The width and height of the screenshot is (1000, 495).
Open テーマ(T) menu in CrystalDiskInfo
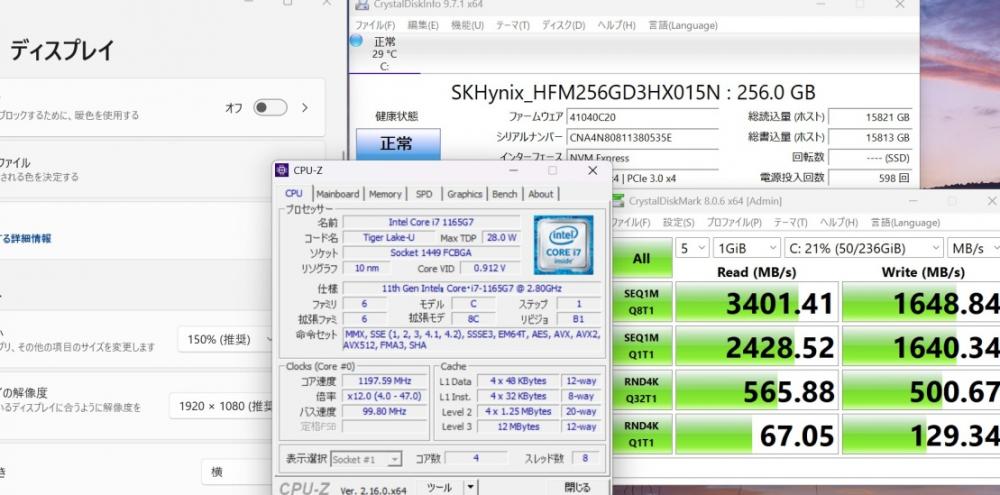coord(513,26)
